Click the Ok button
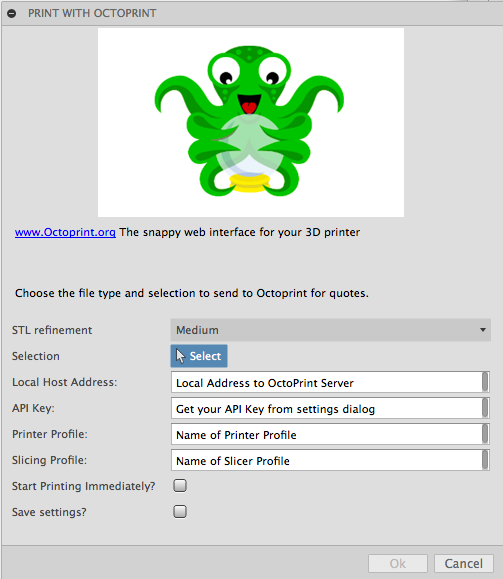 point(398,563)
